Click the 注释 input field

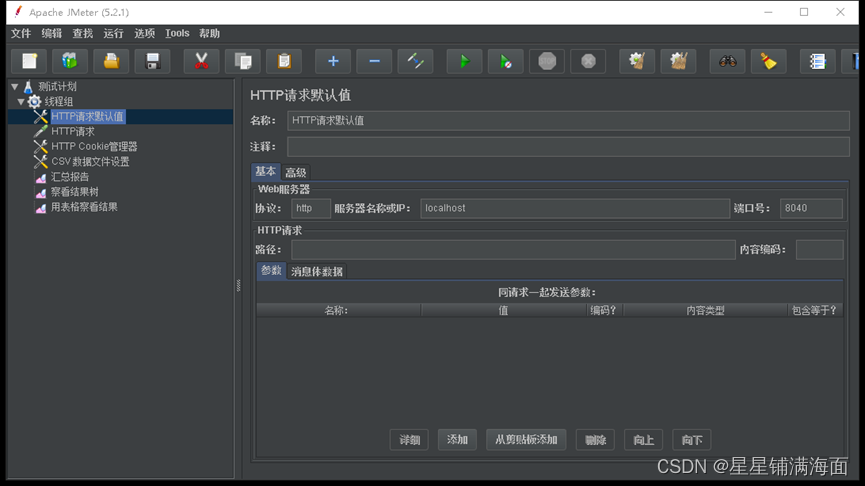point(568,147)
